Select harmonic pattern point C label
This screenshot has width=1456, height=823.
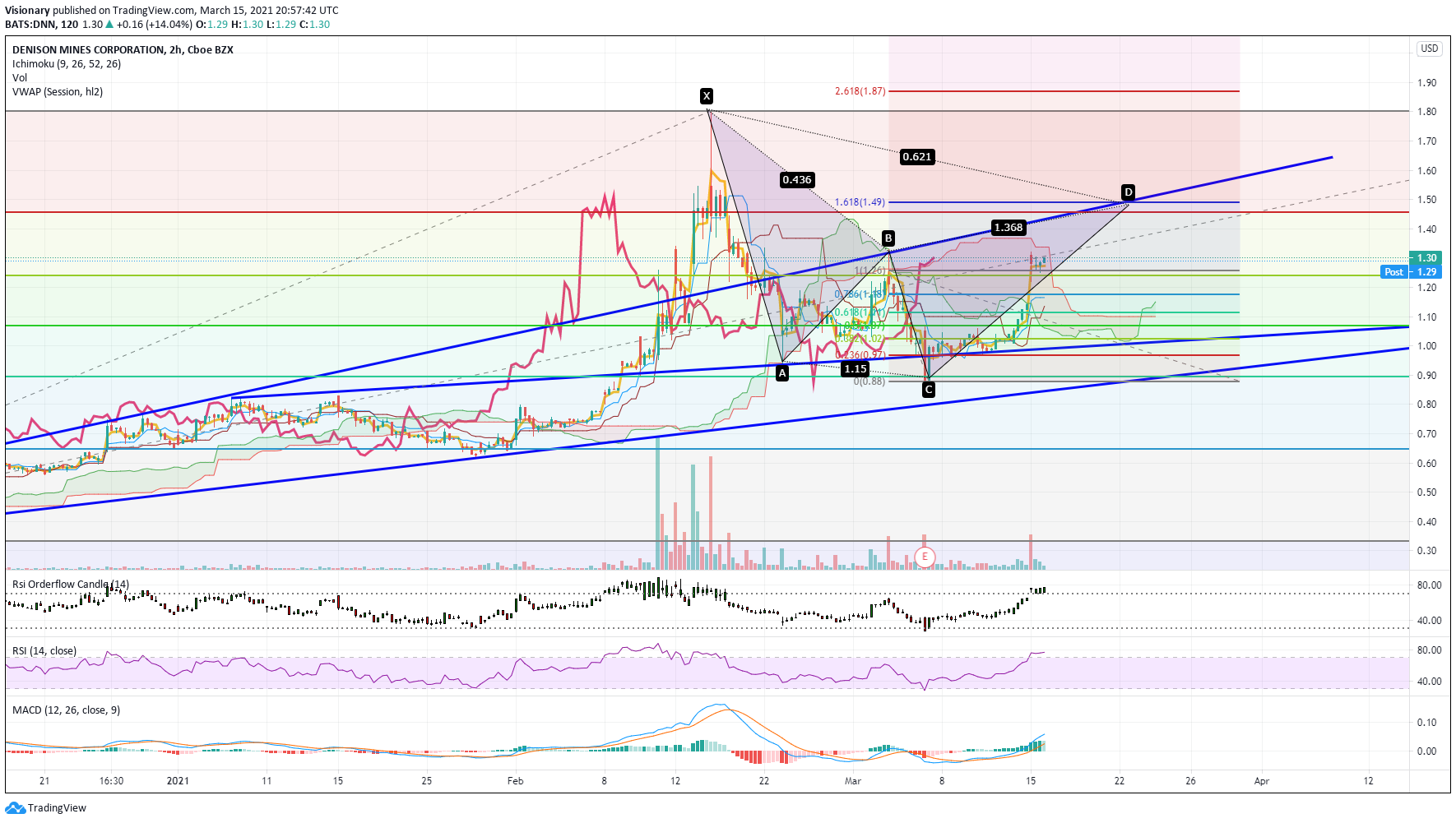929,390
